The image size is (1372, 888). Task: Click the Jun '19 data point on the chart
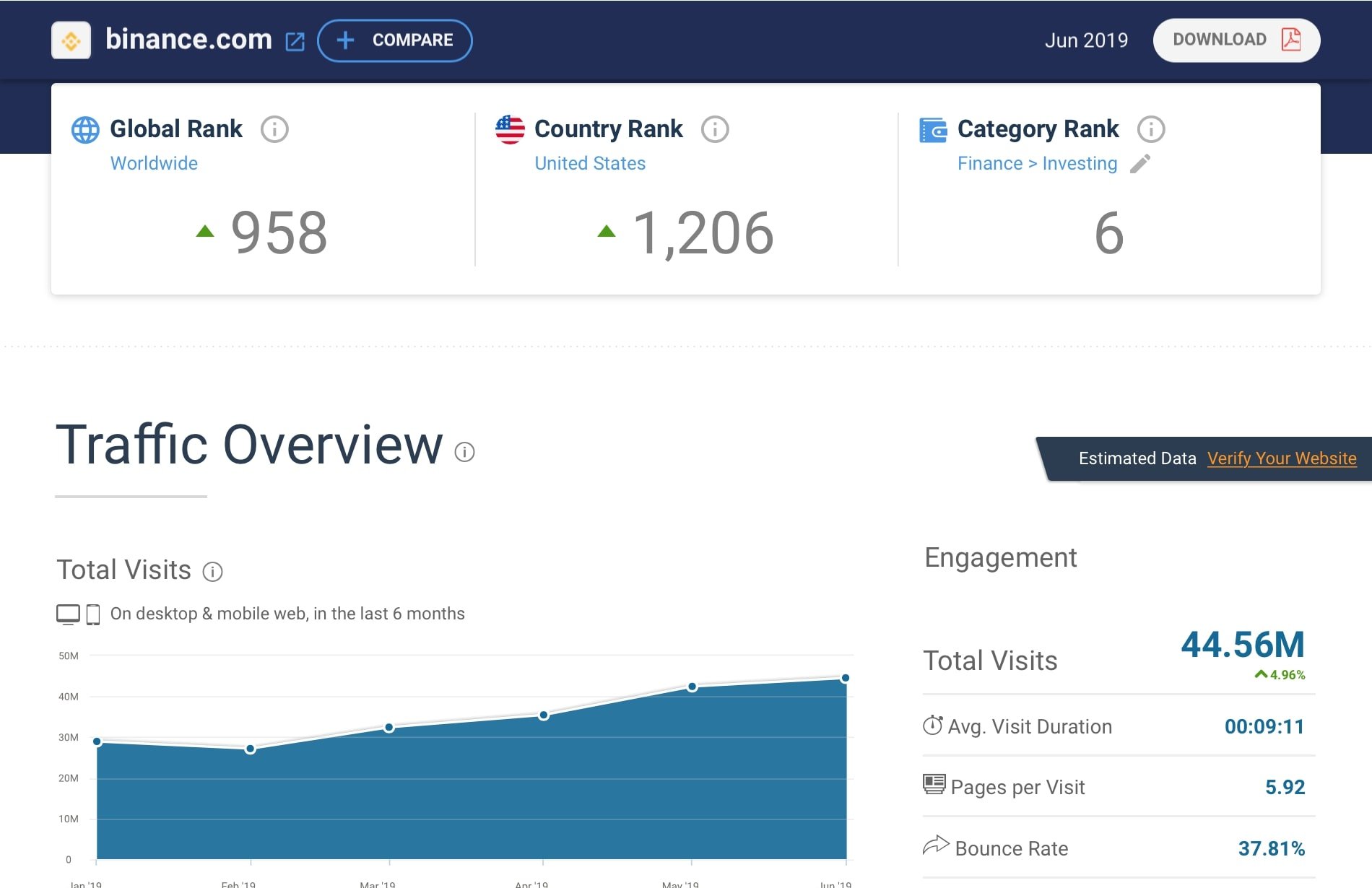(846, 678)
